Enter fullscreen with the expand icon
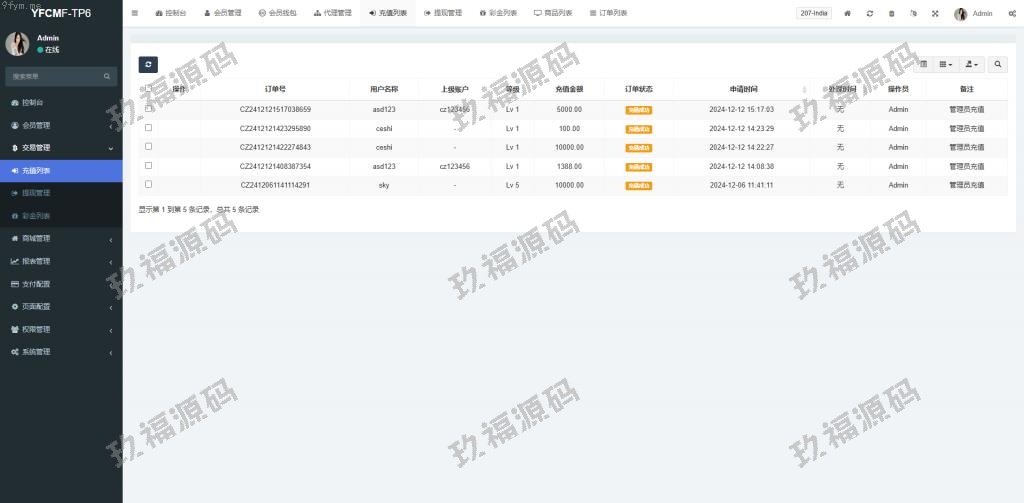This screenshot has height=503, width=1024. (x=935, y=14)
